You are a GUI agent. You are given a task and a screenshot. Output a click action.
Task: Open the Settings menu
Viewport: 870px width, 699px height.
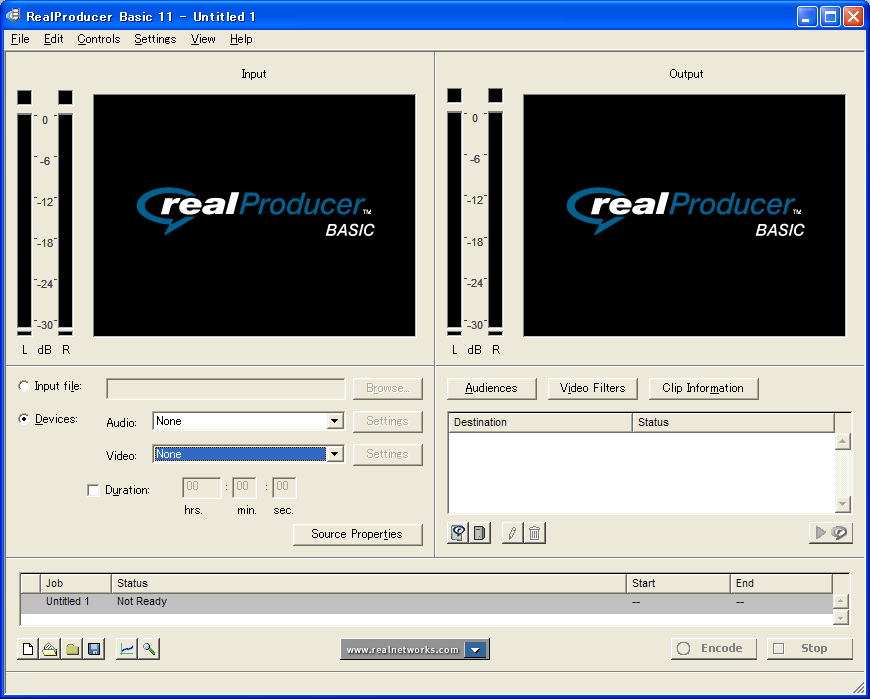pyautogui.click(x=155, y=39)
